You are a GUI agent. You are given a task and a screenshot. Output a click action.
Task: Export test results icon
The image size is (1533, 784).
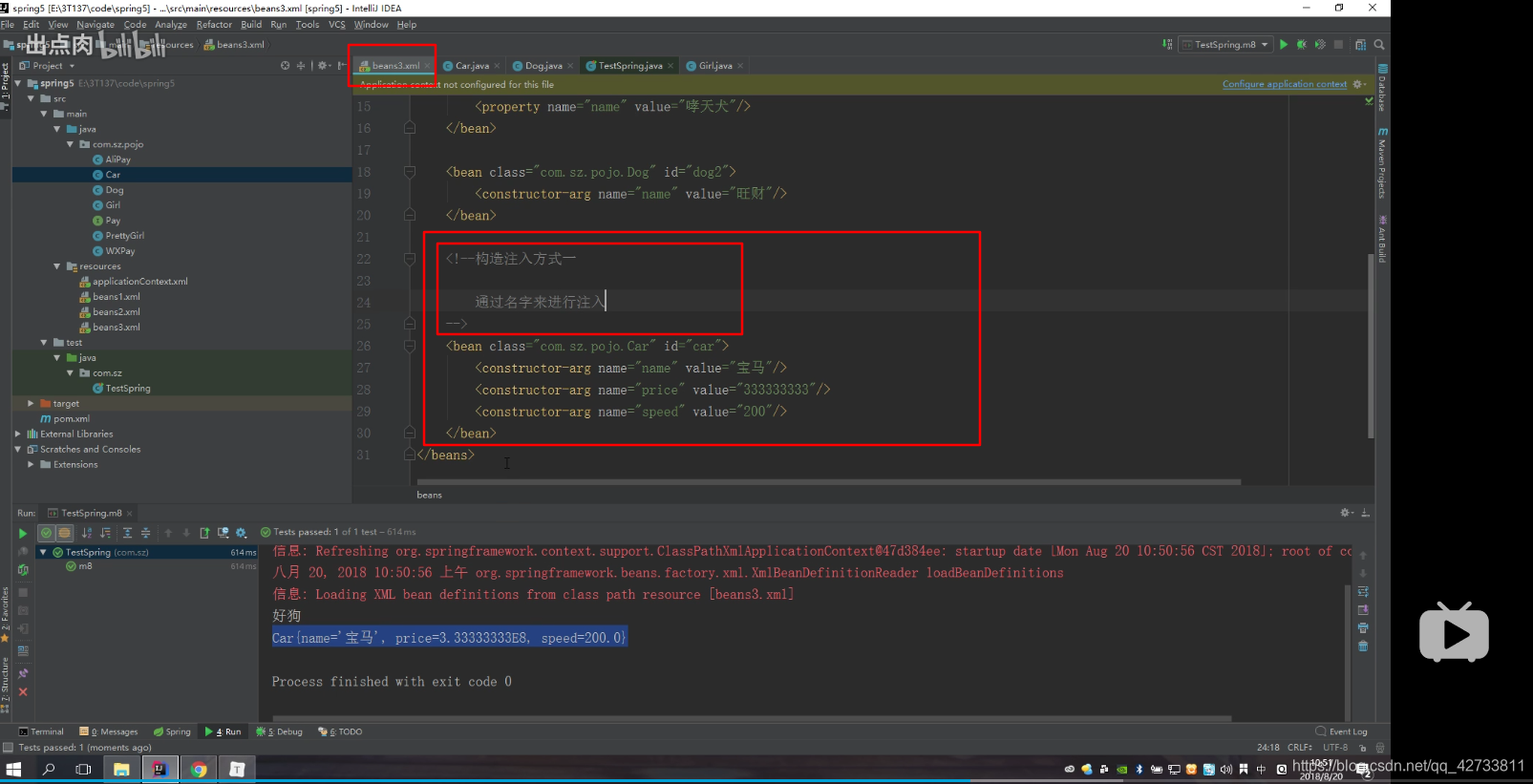pos(204,533)
